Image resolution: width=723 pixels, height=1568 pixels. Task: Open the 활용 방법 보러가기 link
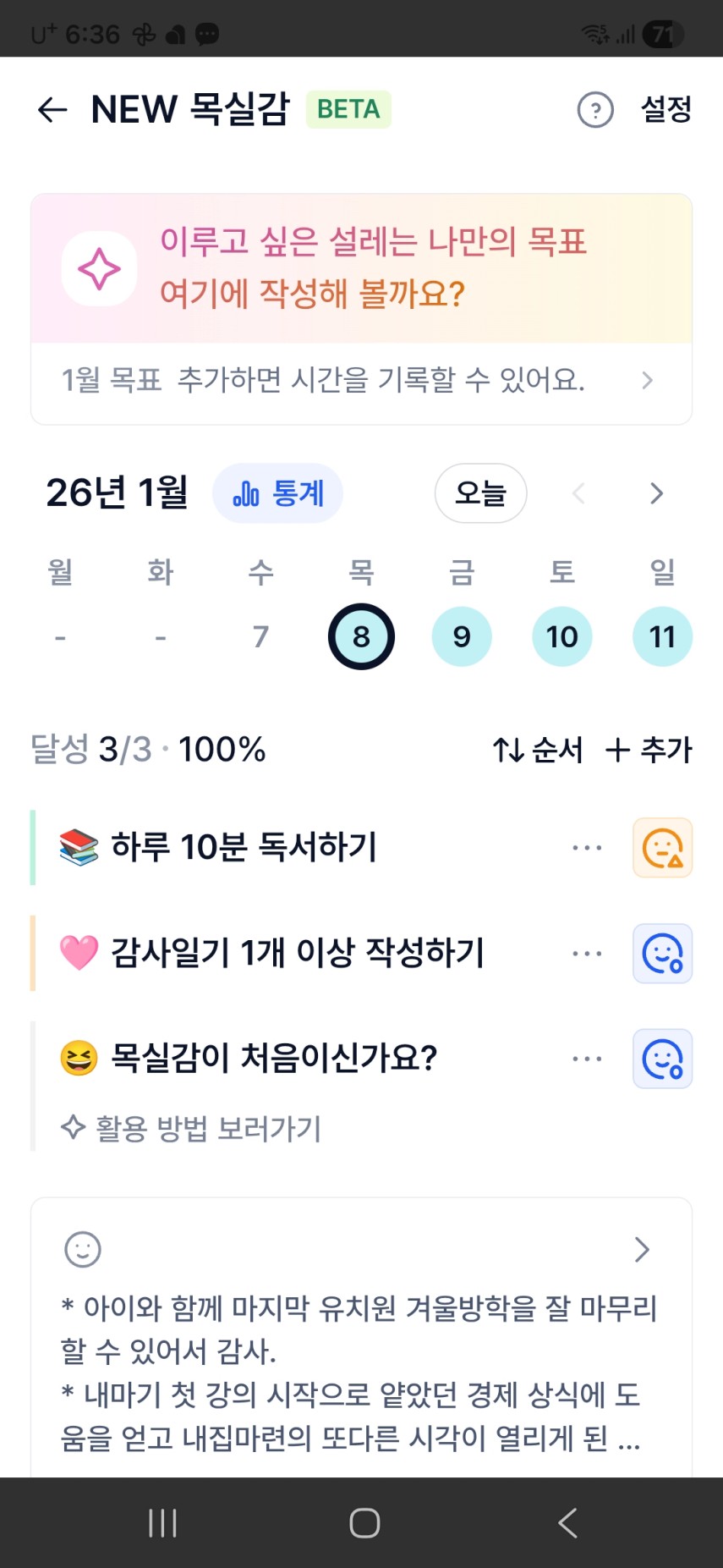coord(193,1129)
